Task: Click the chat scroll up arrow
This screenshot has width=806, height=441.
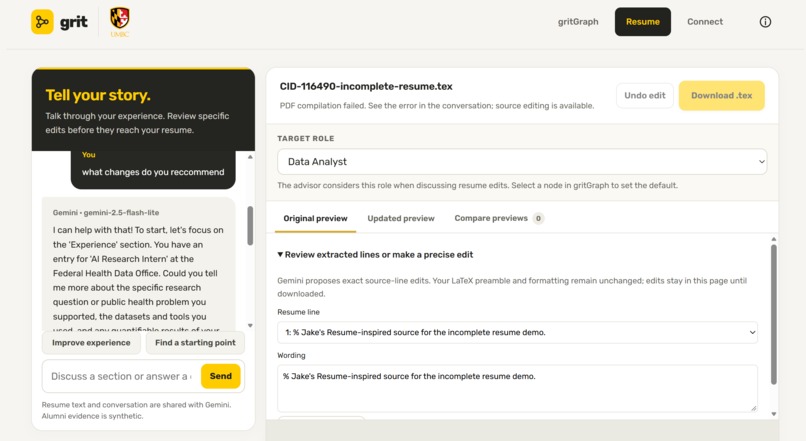Action: click(250, 157)
